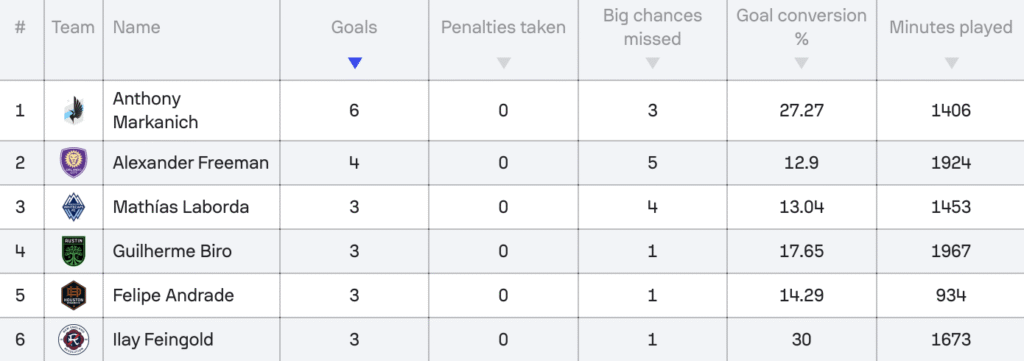Screen dimensions: 1024x361
Task: Sort by Minutes played arrow
Action: (x=952, y=63)
